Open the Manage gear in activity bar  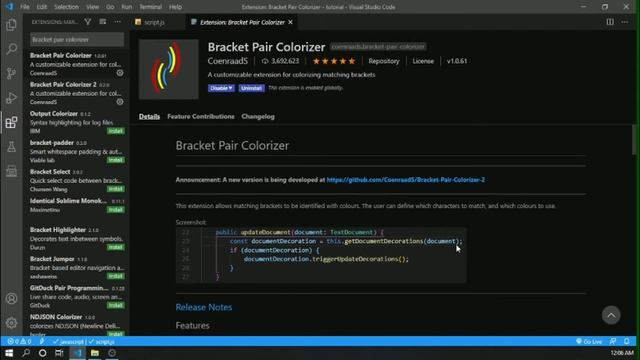[x=11, y=323]
